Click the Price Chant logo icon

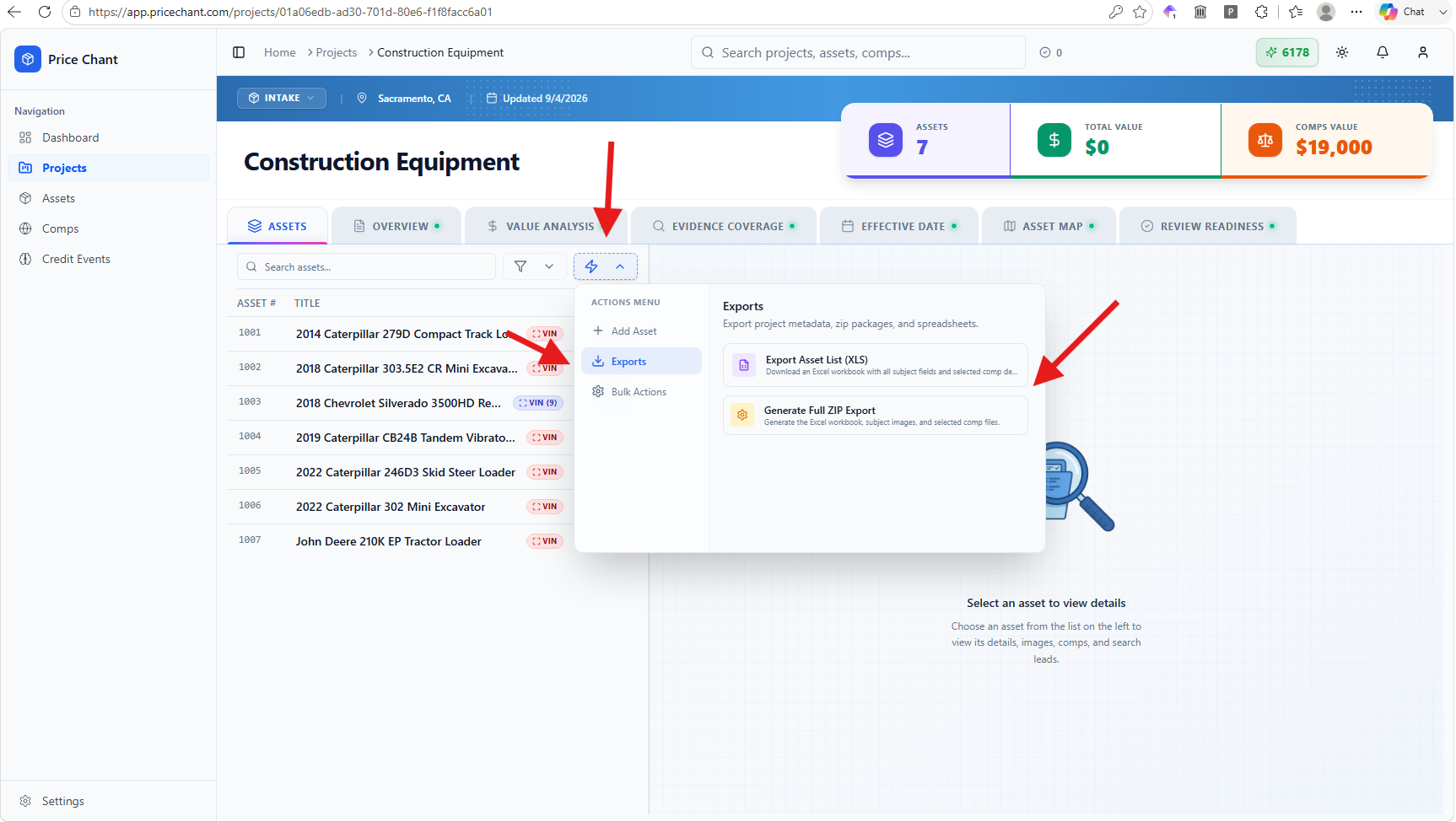[x=28, y=59]
